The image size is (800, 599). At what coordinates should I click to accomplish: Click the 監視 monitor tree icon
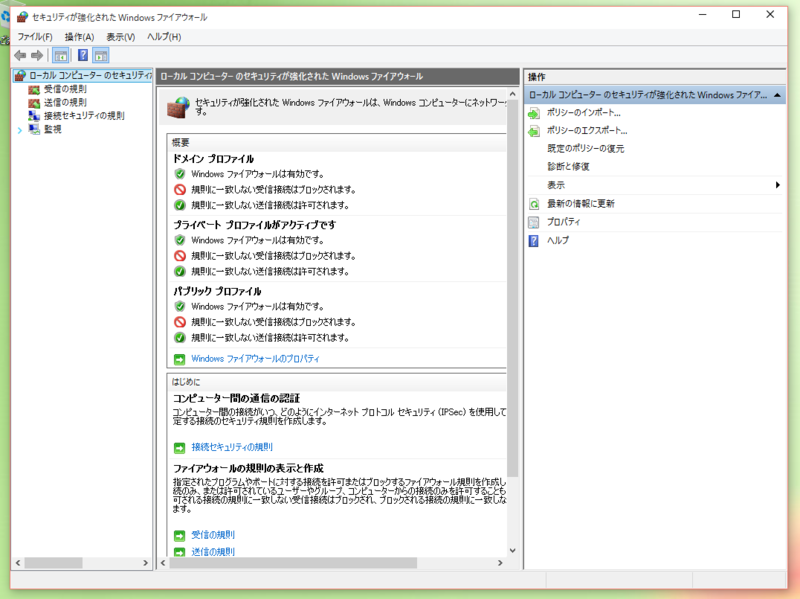click(34, 129)
